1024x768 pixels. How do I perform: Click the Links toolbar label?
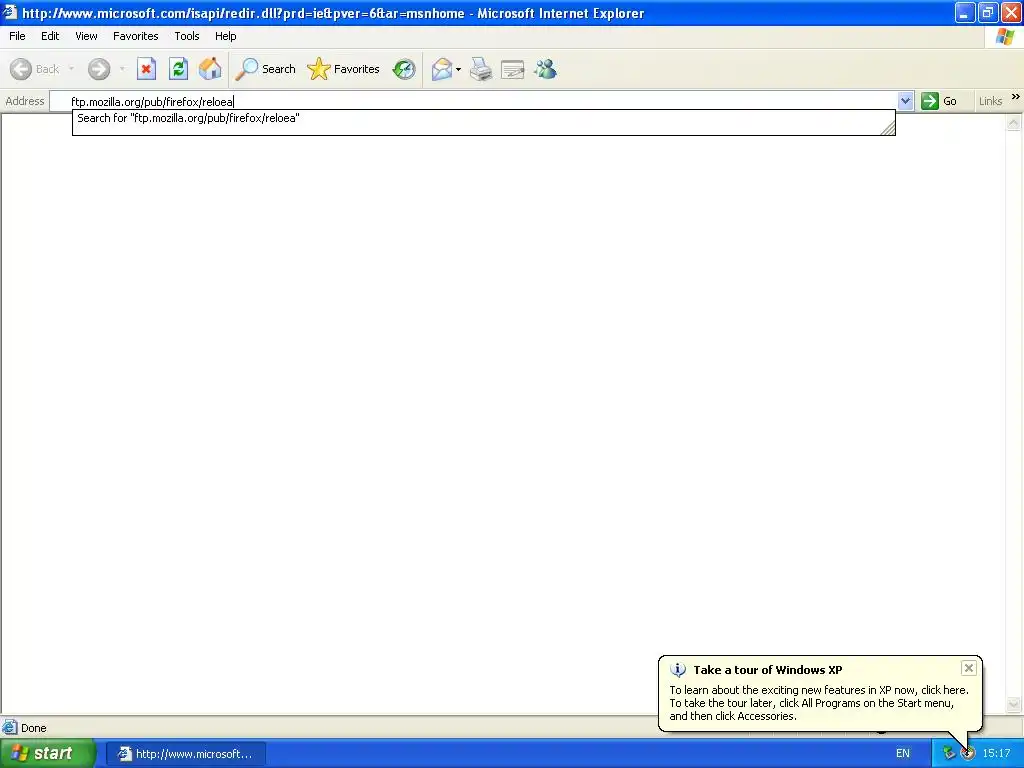pyautogui.click(x=990, y=101)
